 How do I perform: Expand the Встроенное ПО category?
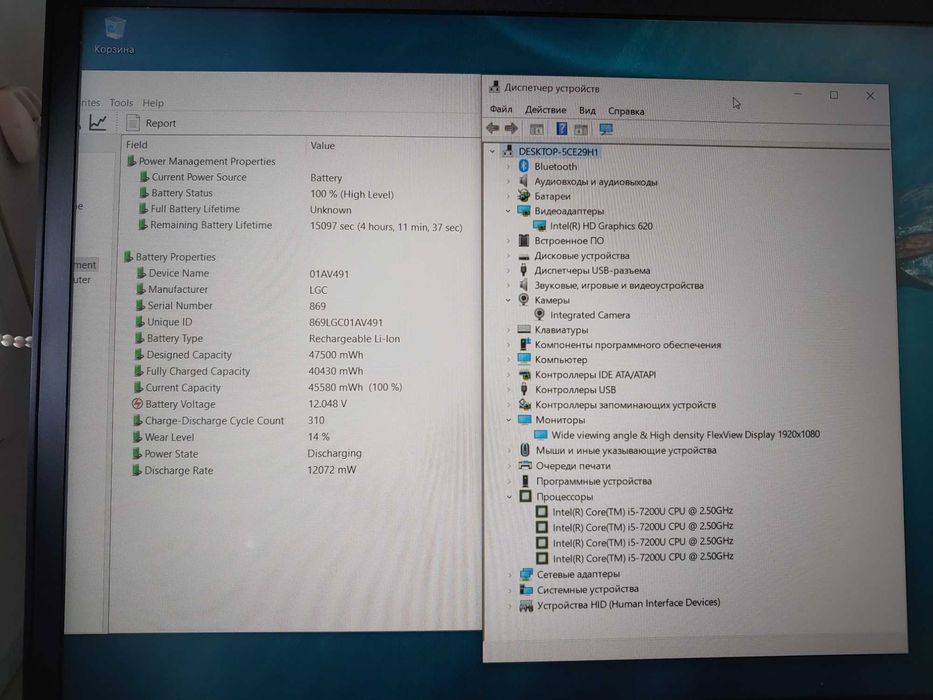(508, 240)
